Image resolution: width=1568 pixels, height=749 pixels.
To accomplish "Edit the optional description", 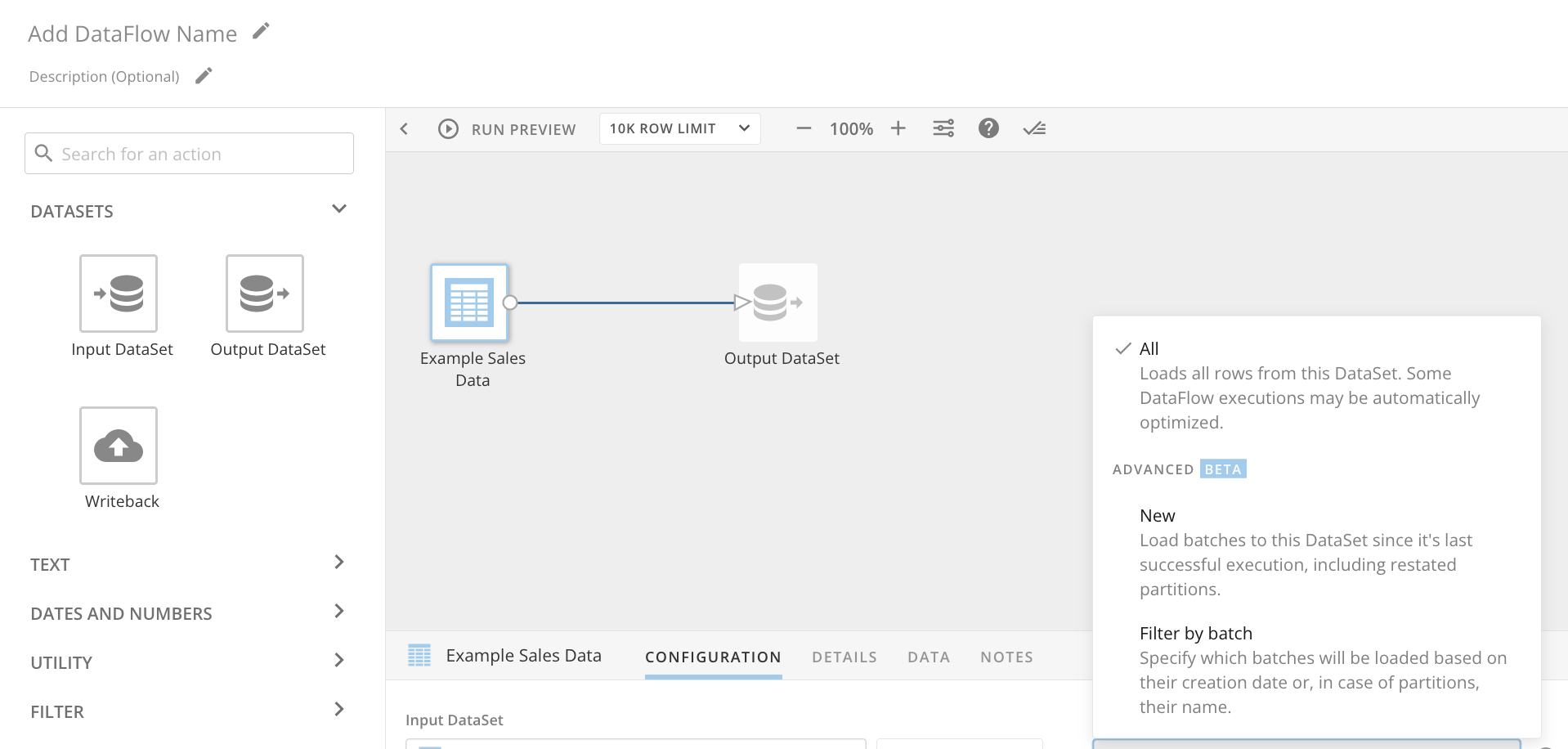I will [x=204, y=75].
